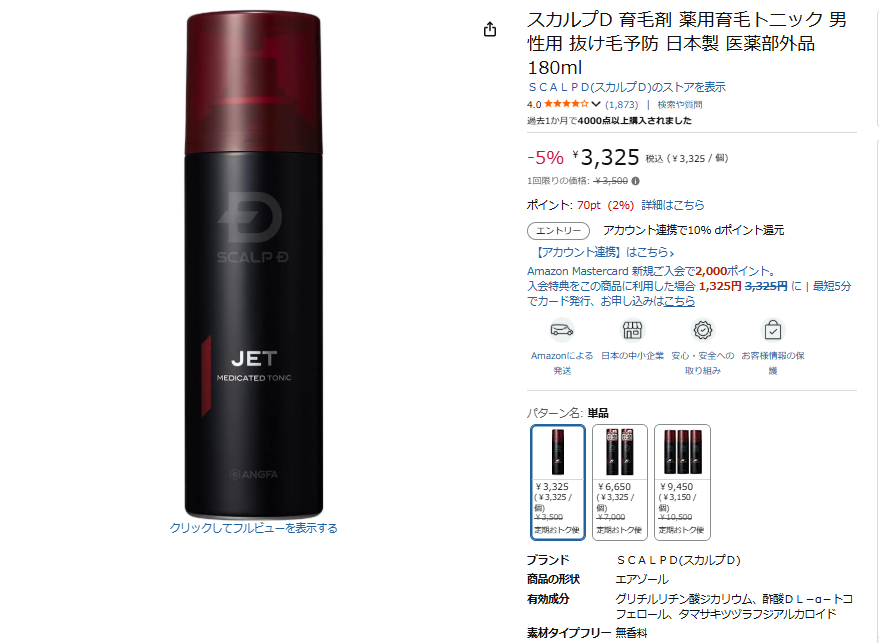Open the 1,873 reviews count link
This screenshot has height=643, width=879.
click(x=622, y=104)
